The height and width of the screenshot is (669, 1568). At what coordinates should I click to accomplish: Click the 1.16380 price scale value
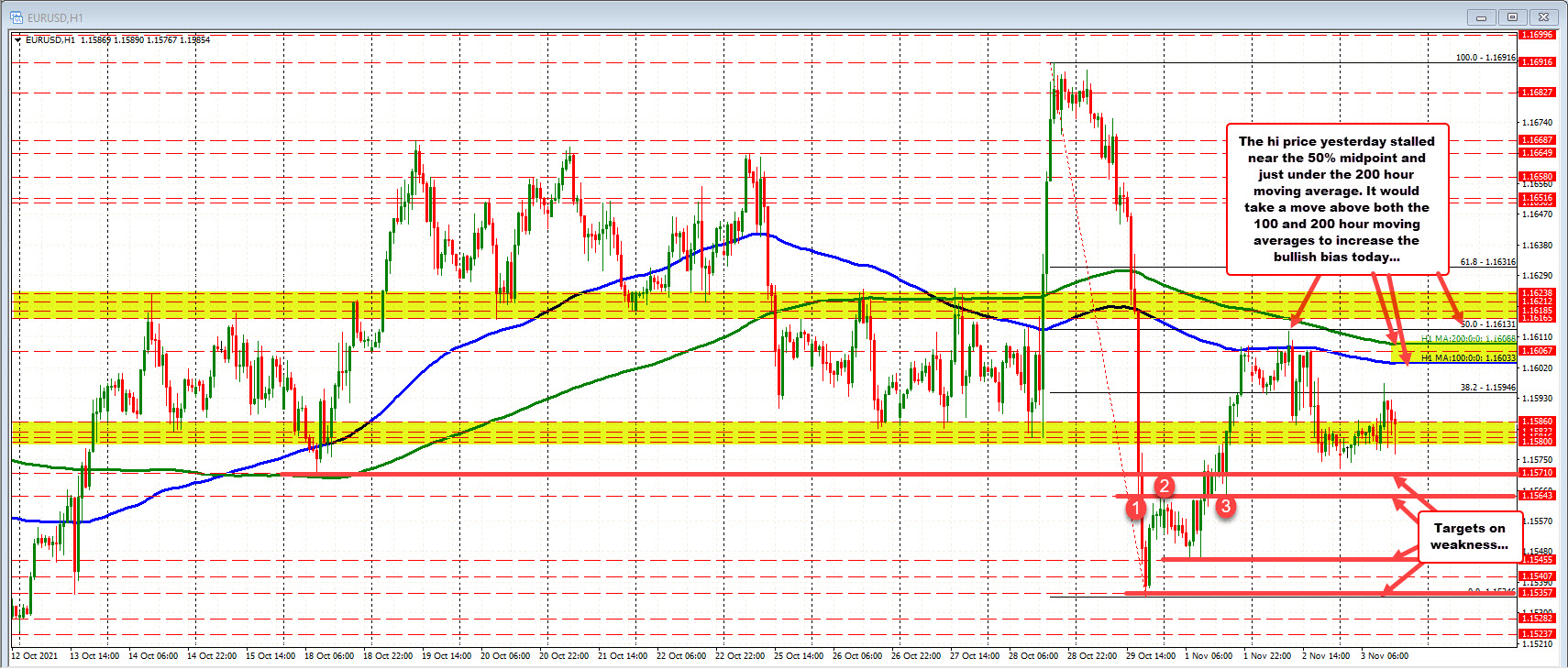click(1538, 246)
